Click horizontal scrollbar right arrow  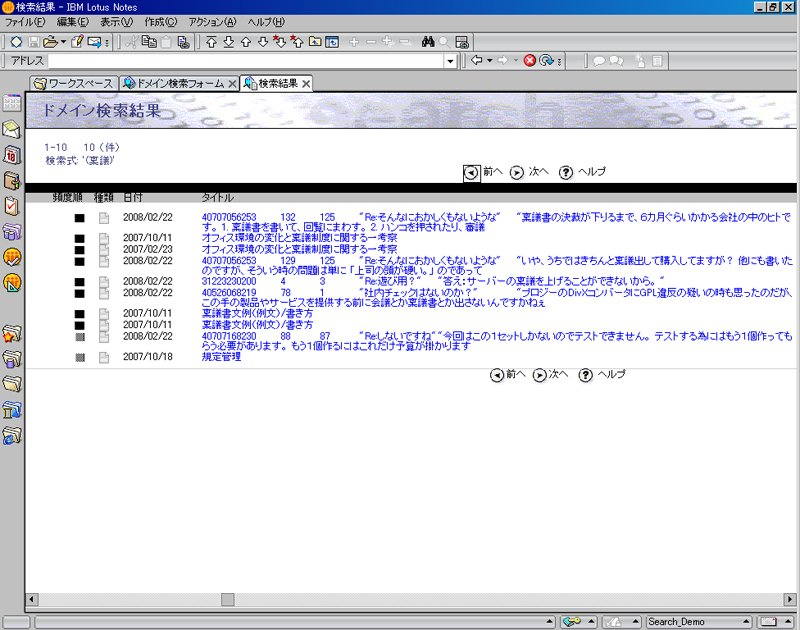789,599
